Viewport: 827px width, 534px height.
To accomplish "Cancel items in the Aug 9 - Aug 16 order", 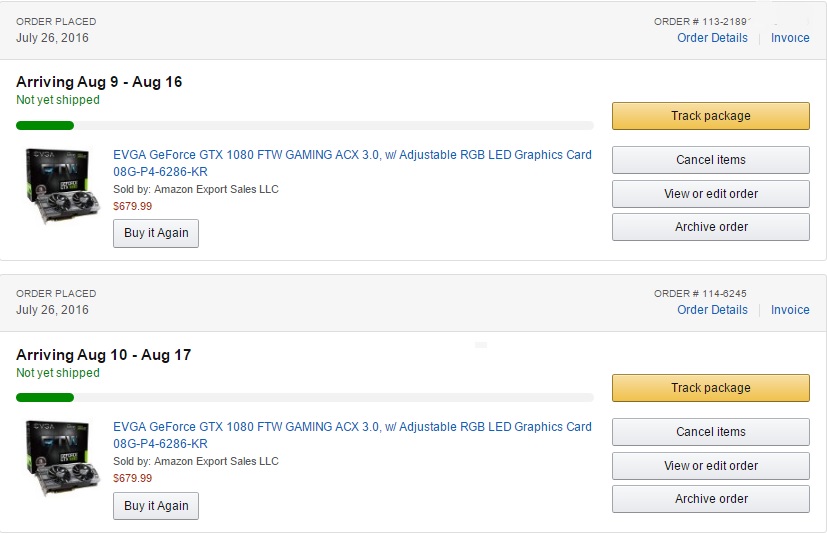I will click(710, 160).
